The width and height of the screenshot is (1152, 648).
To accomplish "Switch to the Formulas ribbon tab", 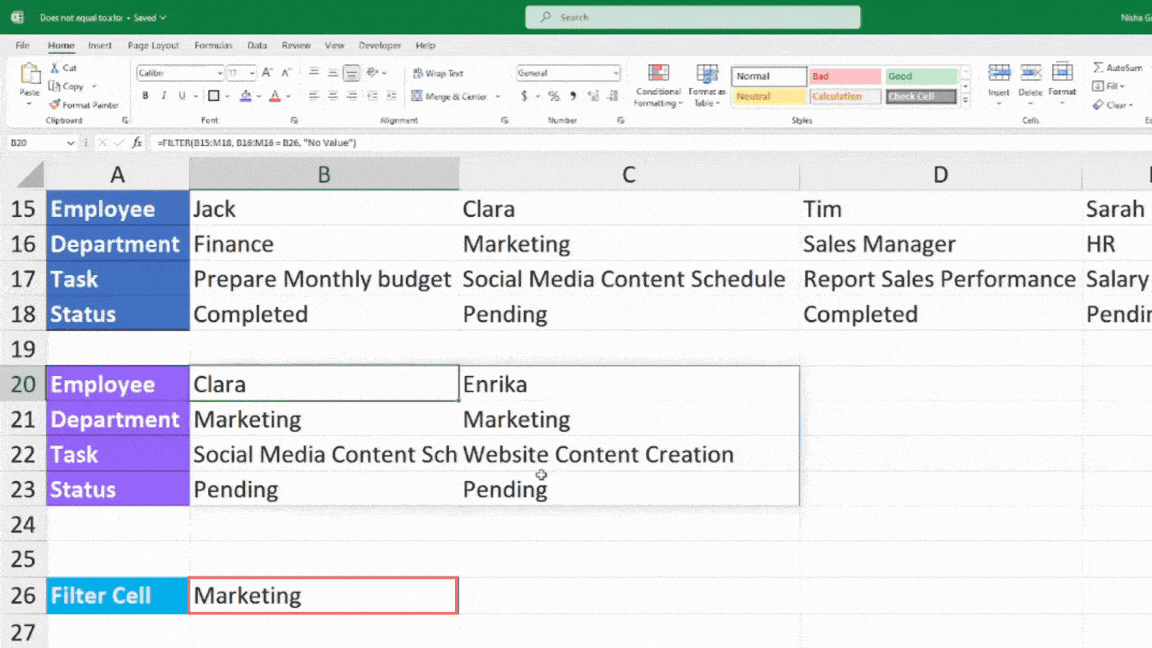I will point(213,44).
